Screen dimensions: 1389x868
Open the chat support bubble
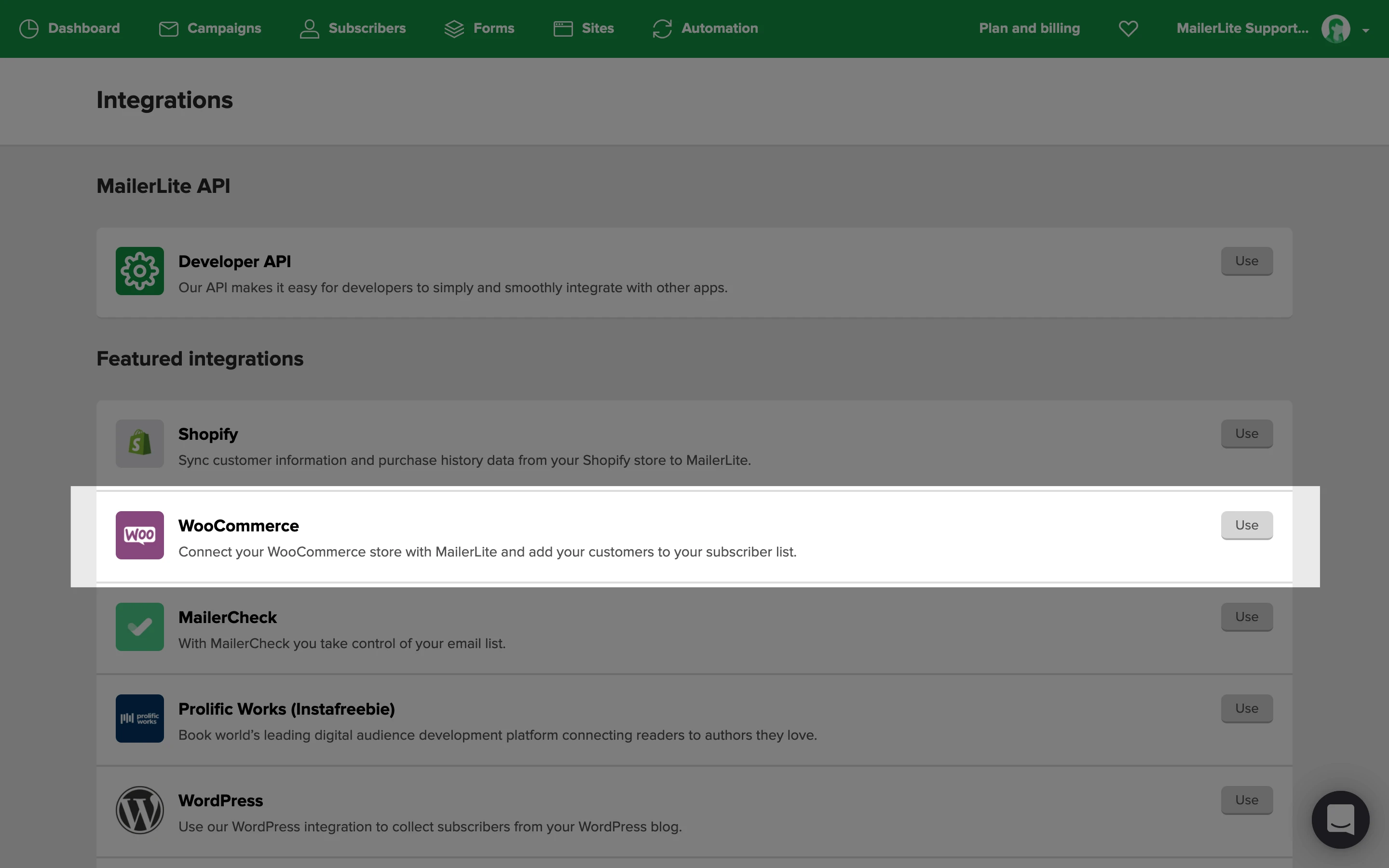tap(1340, 819)
